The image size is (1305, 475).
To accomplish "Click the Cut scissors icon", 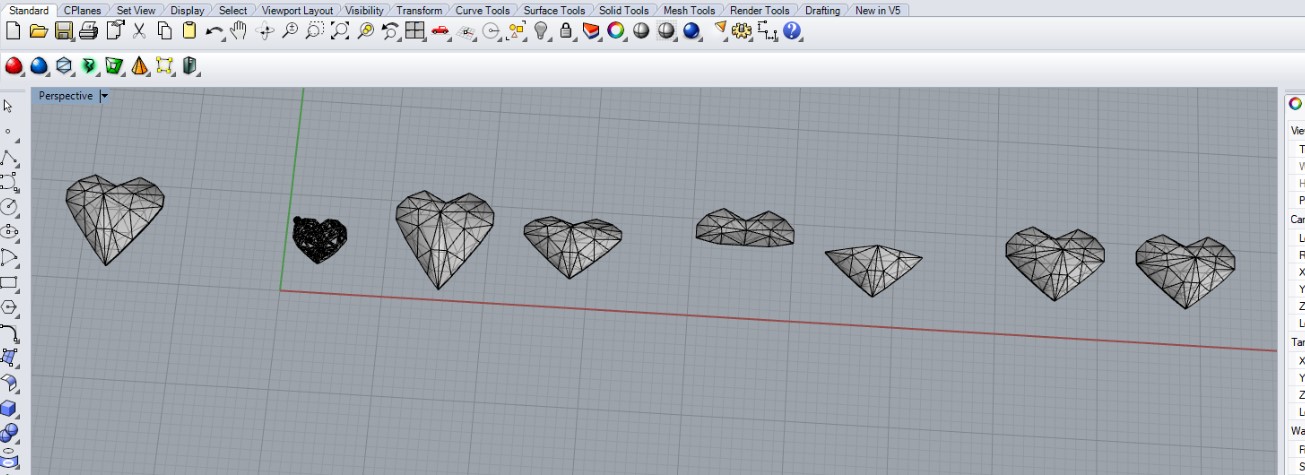I will tap(139, 31).
